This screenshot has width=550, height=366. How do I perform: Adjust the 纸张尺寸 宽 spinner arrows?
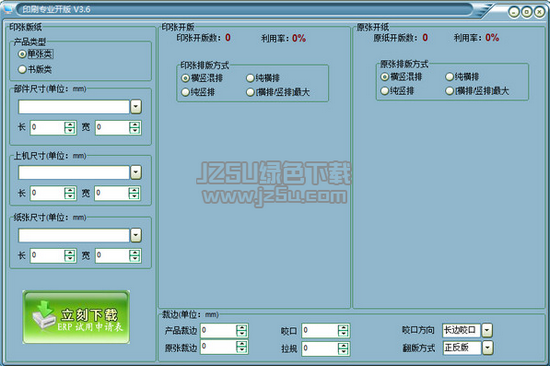[135, 255]
